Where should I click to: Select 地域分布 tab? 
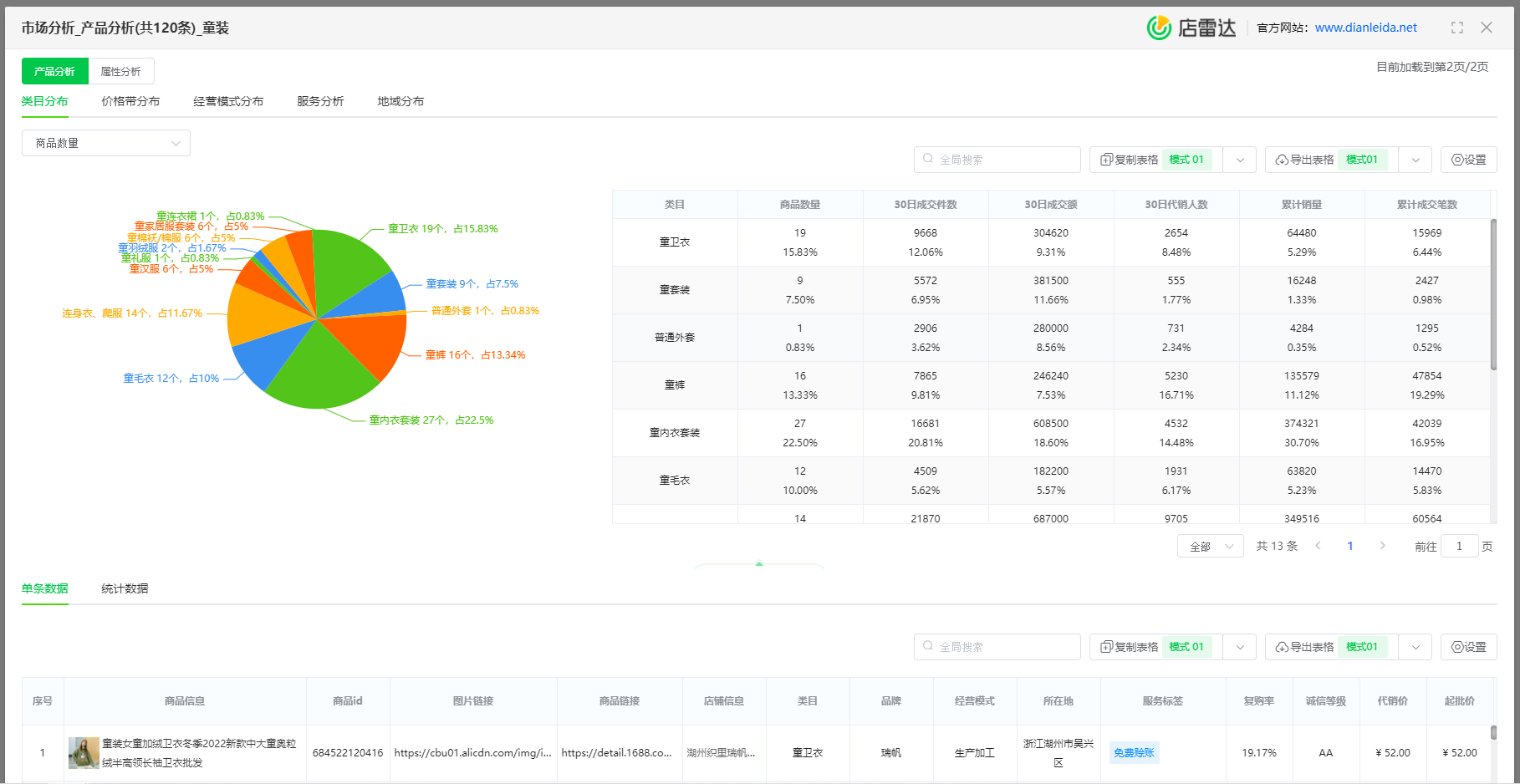pyautogui.click(x=400, y=101)
